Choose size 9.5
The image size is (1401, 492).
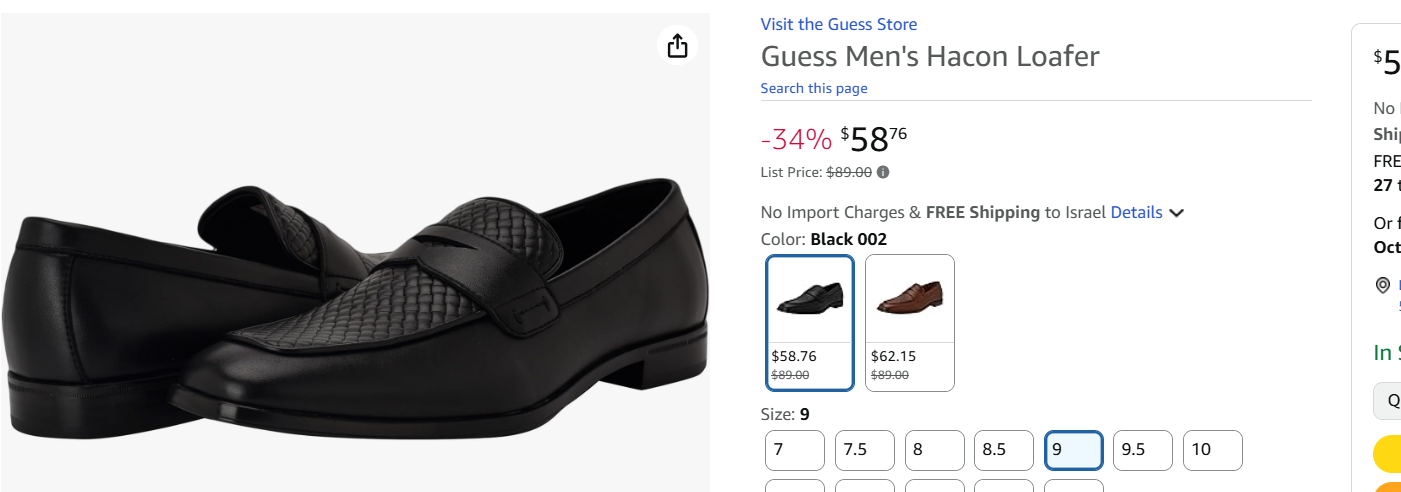click(1142, 450)
